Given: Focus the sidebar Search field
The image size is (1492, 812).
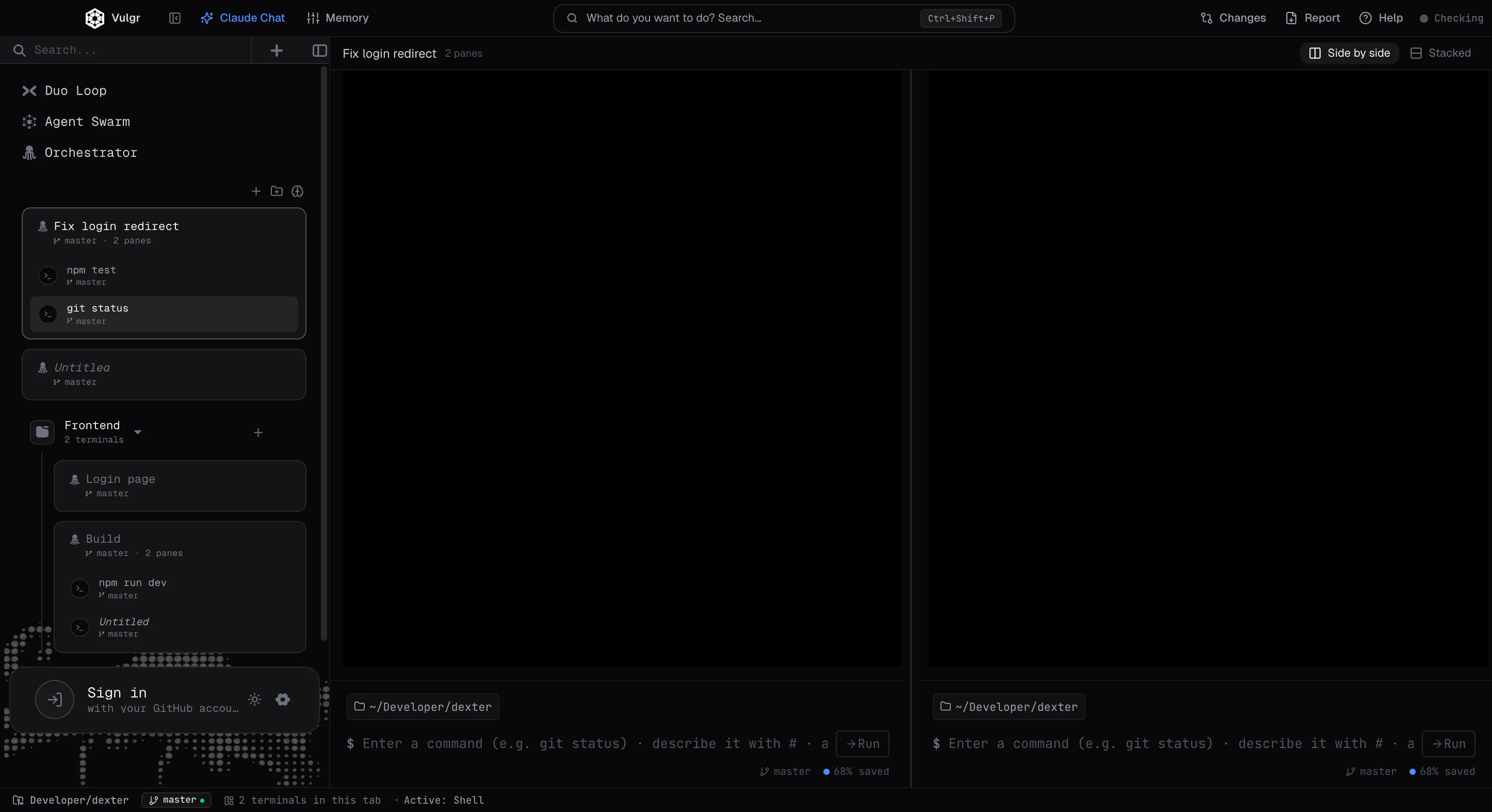Looking at the screenshot, I should pyautogui.click(x=126, y=51).
